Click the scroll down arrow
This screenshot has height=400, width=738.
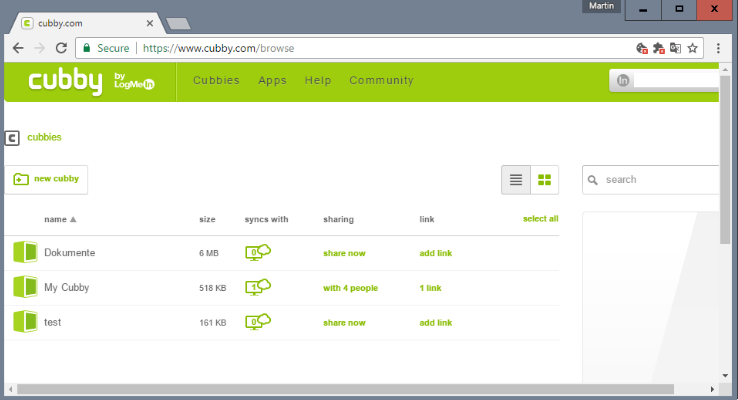coord(725,376)
